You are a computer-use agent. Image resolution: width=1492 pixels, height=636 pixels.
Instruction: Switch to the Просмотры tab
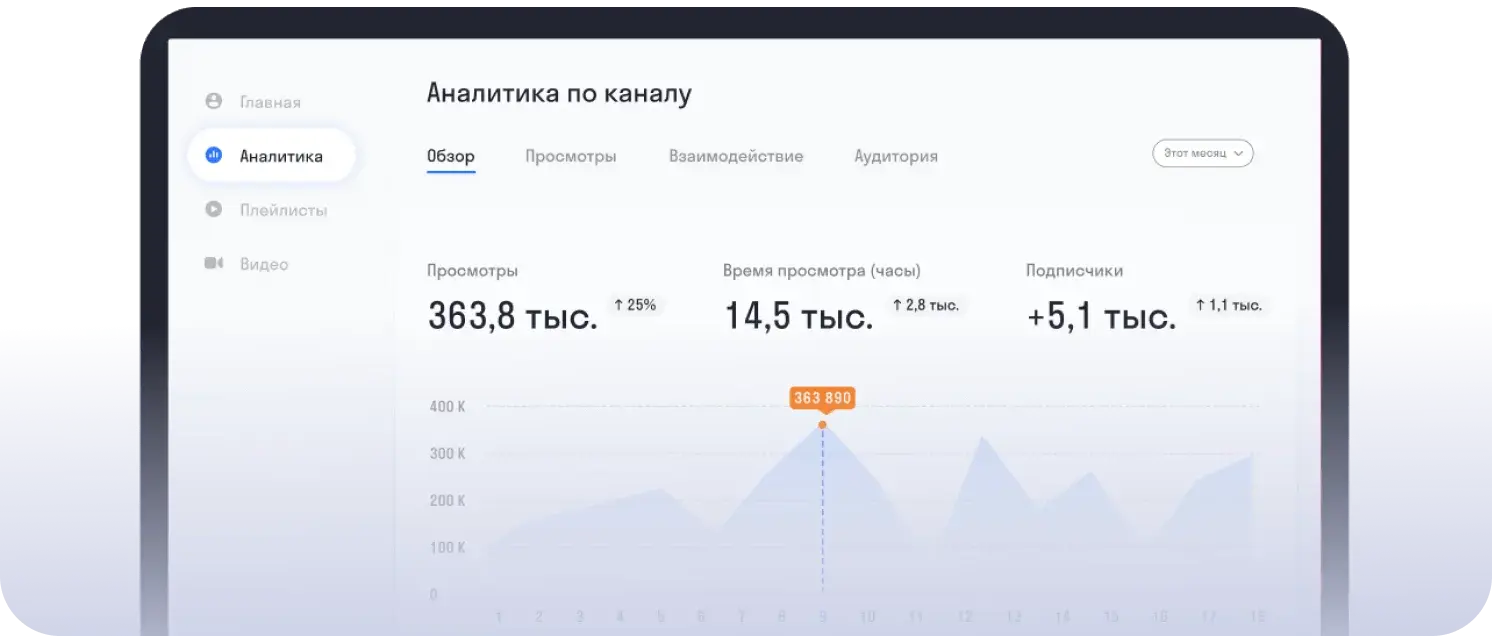(571, 156)
